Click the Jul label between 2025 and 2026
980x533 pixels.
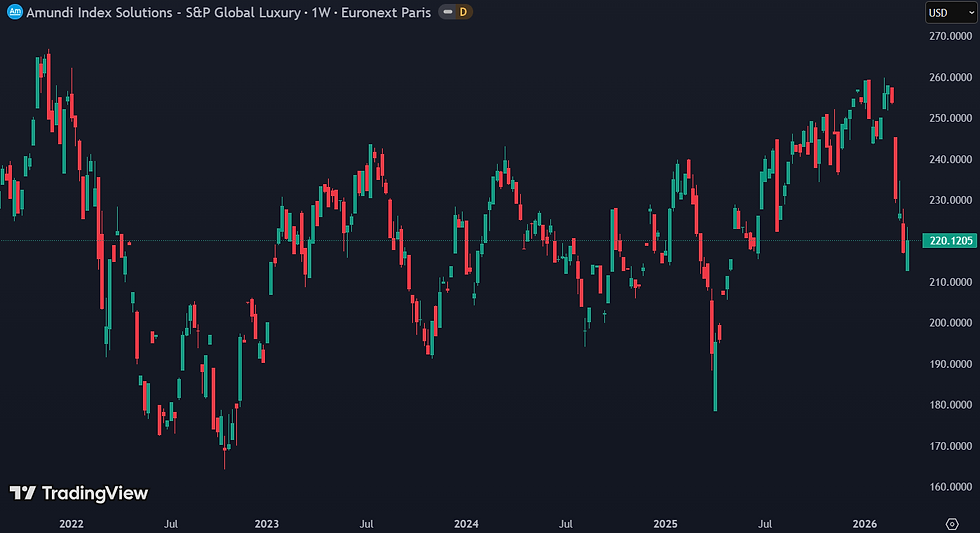pos(764,524)
